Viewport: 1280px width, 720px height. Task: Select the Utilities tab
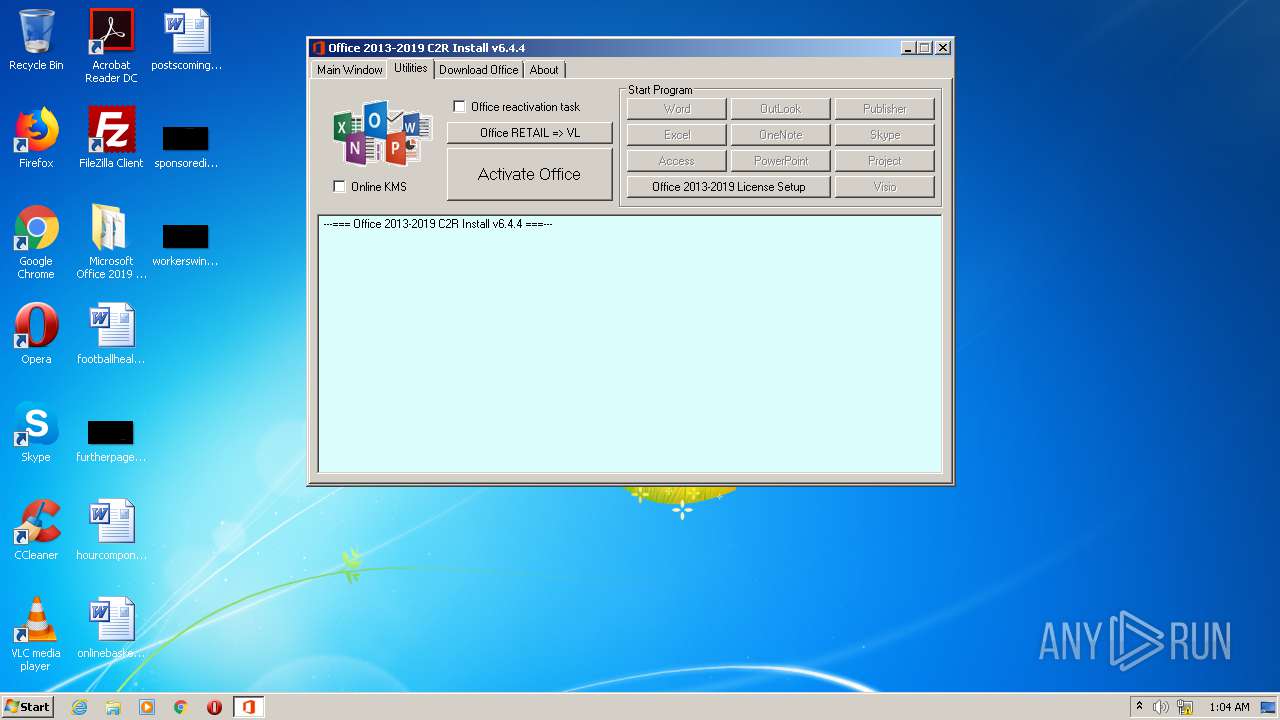[410, 68]
